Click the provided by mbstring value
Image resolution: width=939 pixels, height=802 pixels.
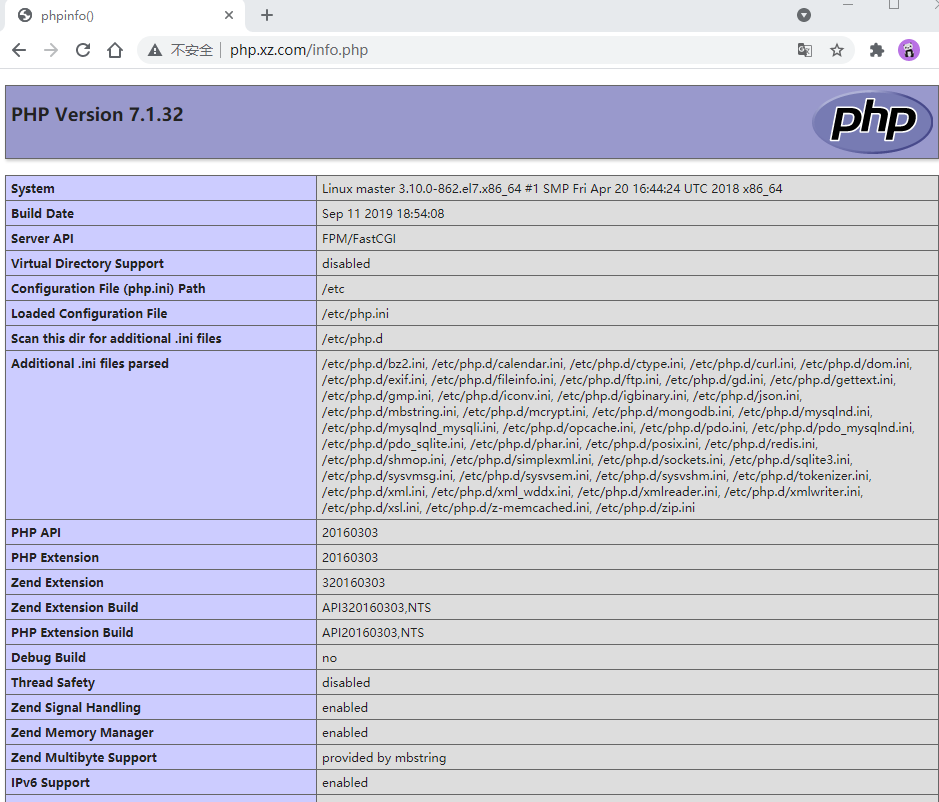(384, 758)
